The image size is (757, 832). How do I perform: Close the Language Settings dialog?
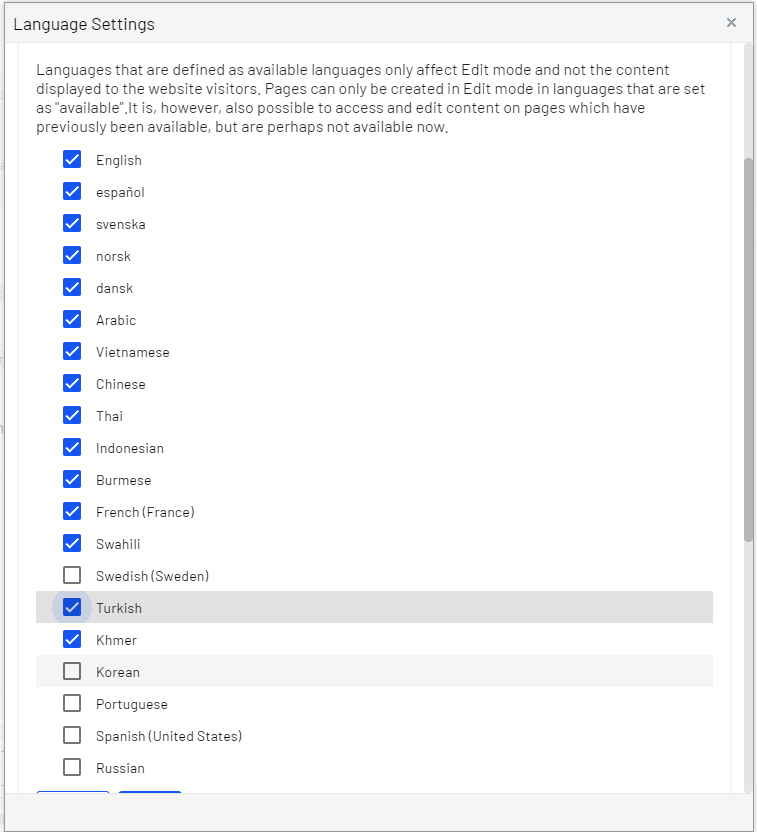[x=731, y=22]
